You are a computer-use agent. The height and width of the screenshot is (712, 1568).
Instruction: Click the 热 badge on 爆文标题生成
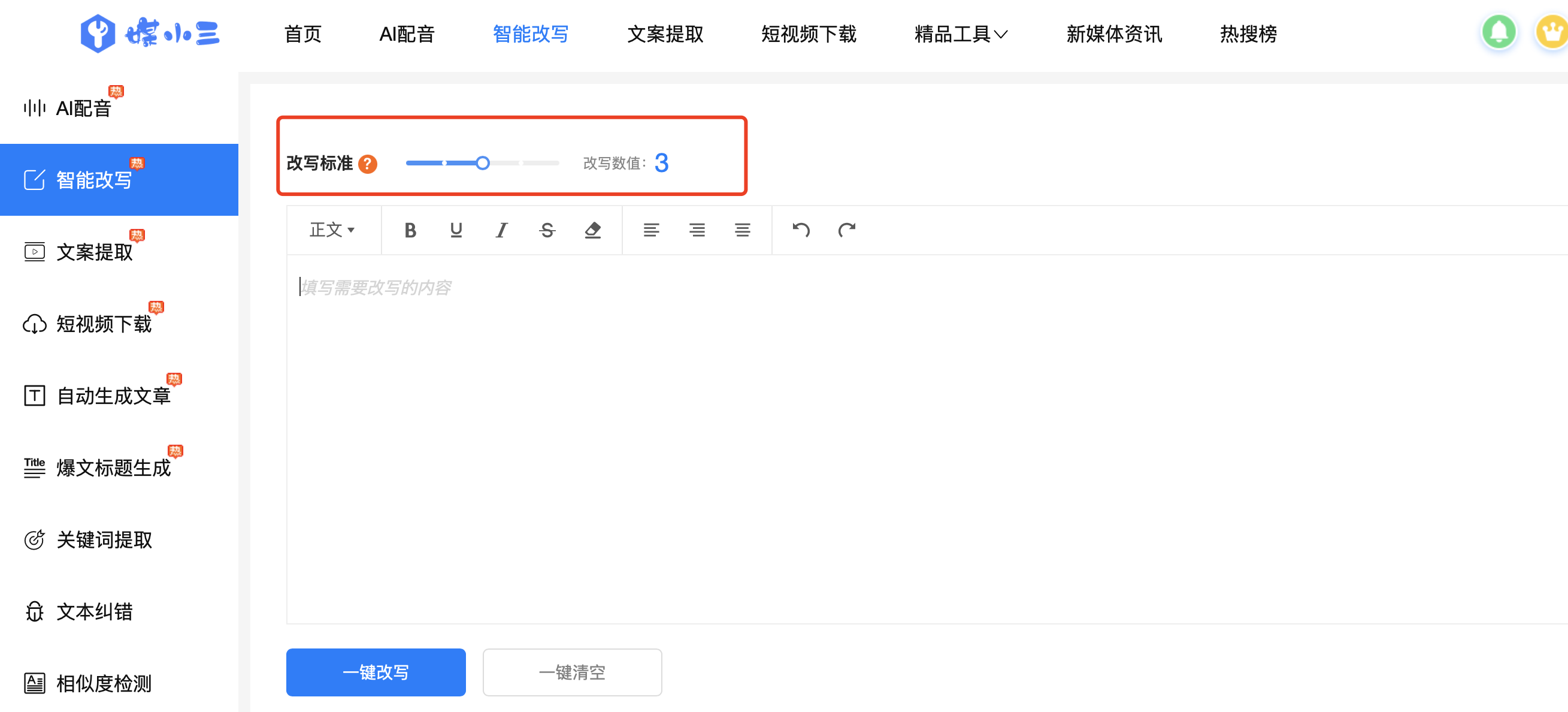(x=175, y=451)
